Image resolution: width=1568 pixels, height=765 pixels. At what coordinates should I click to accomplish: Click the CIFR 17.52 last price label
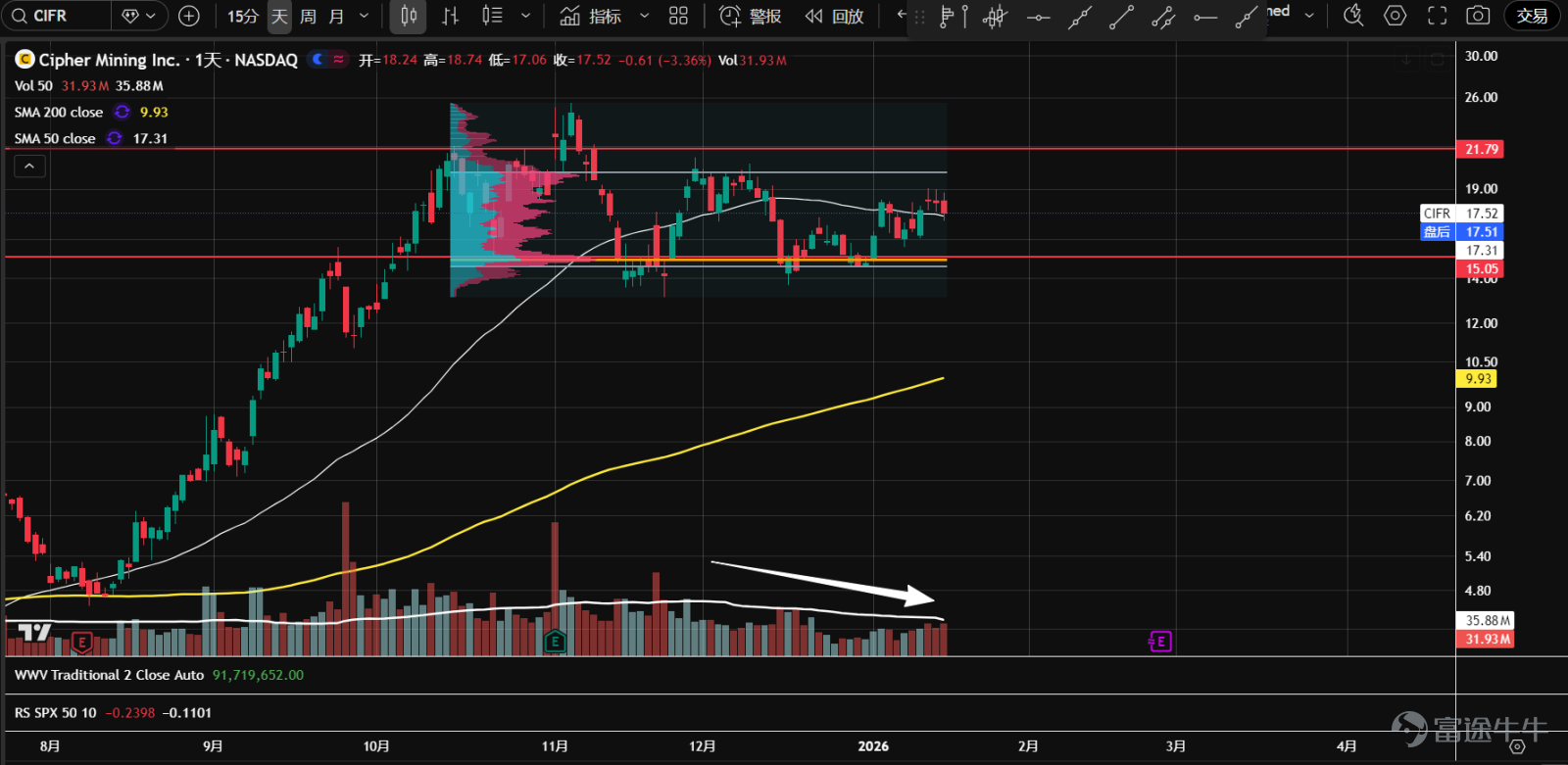1461,213
